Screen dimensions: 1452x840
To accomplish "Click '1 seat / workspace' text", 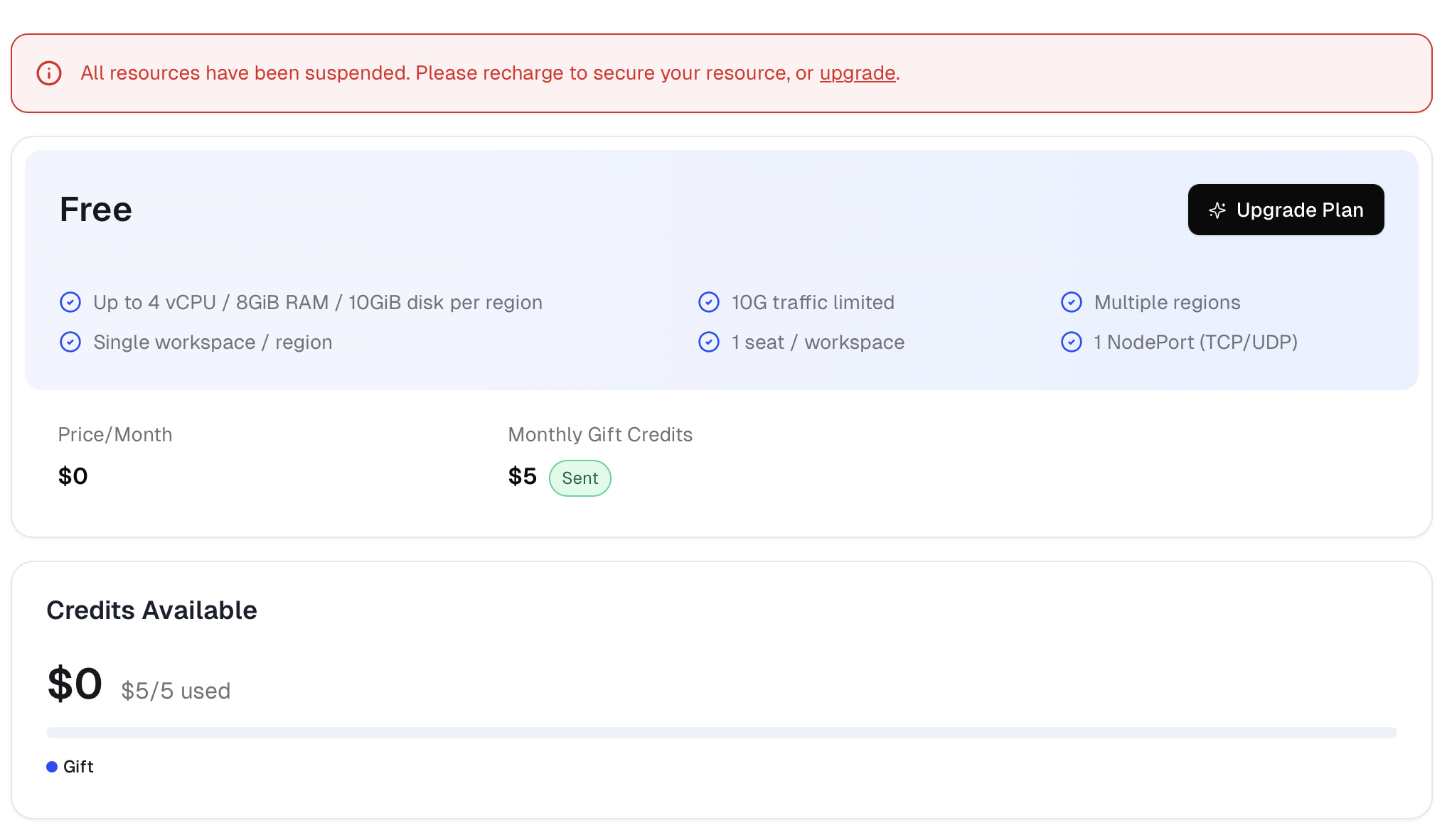I will [x=818, y=342].
